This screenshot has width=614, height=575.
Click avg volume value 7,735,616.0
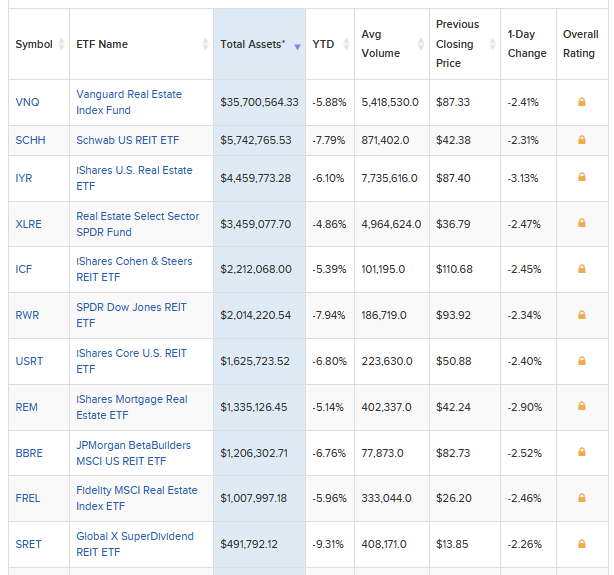[x=389, y=178]
